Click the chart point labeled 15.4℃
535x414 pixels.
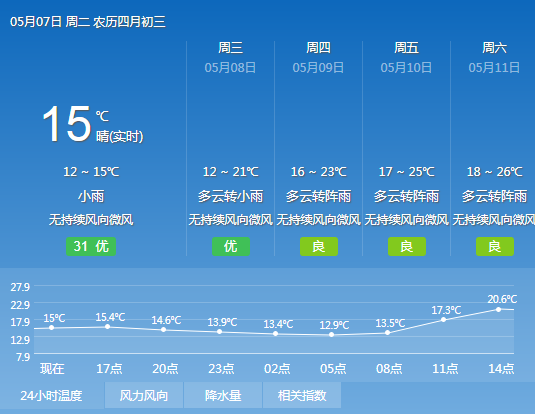(x=107, y=327)
